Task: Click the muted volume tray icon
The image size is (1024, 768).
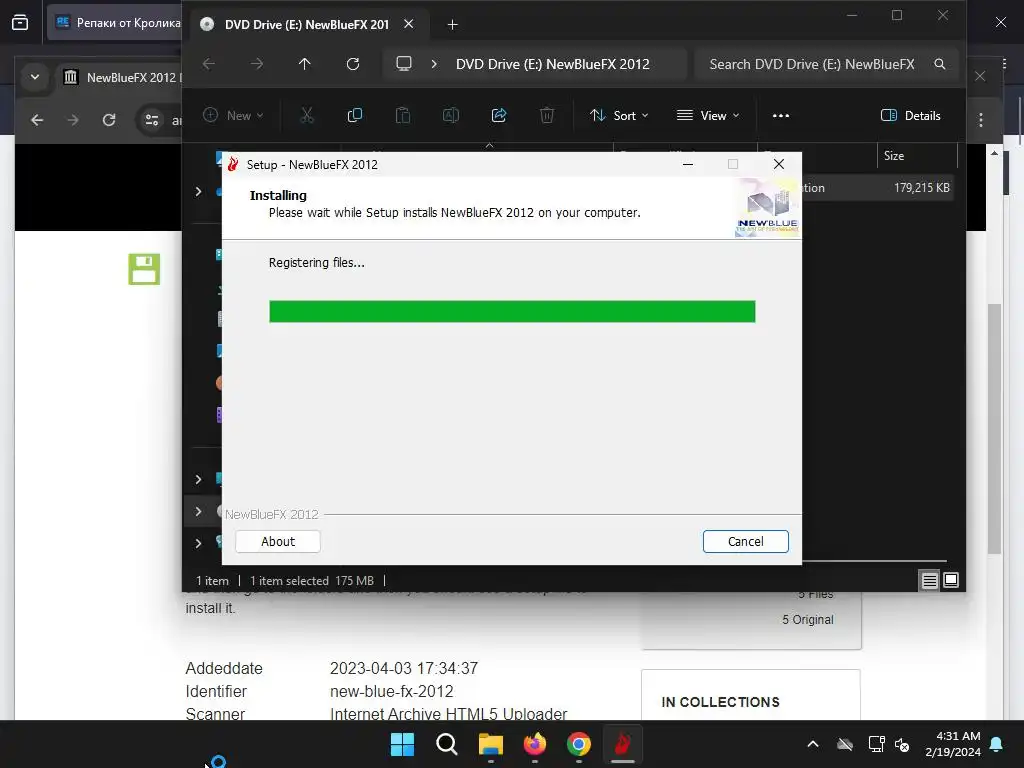Action: click(903, 744)
